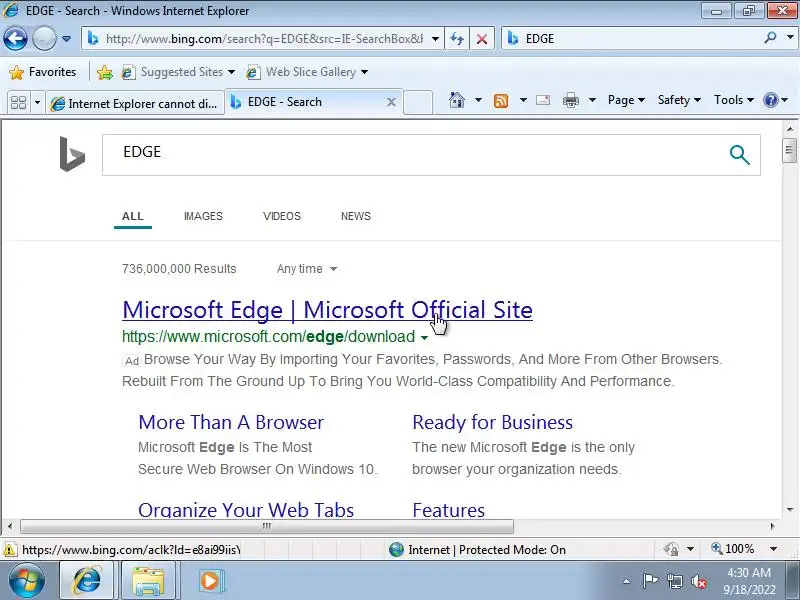Click the 736,000,000 Results text
The image size is (800, 600).
pos(179,269)
